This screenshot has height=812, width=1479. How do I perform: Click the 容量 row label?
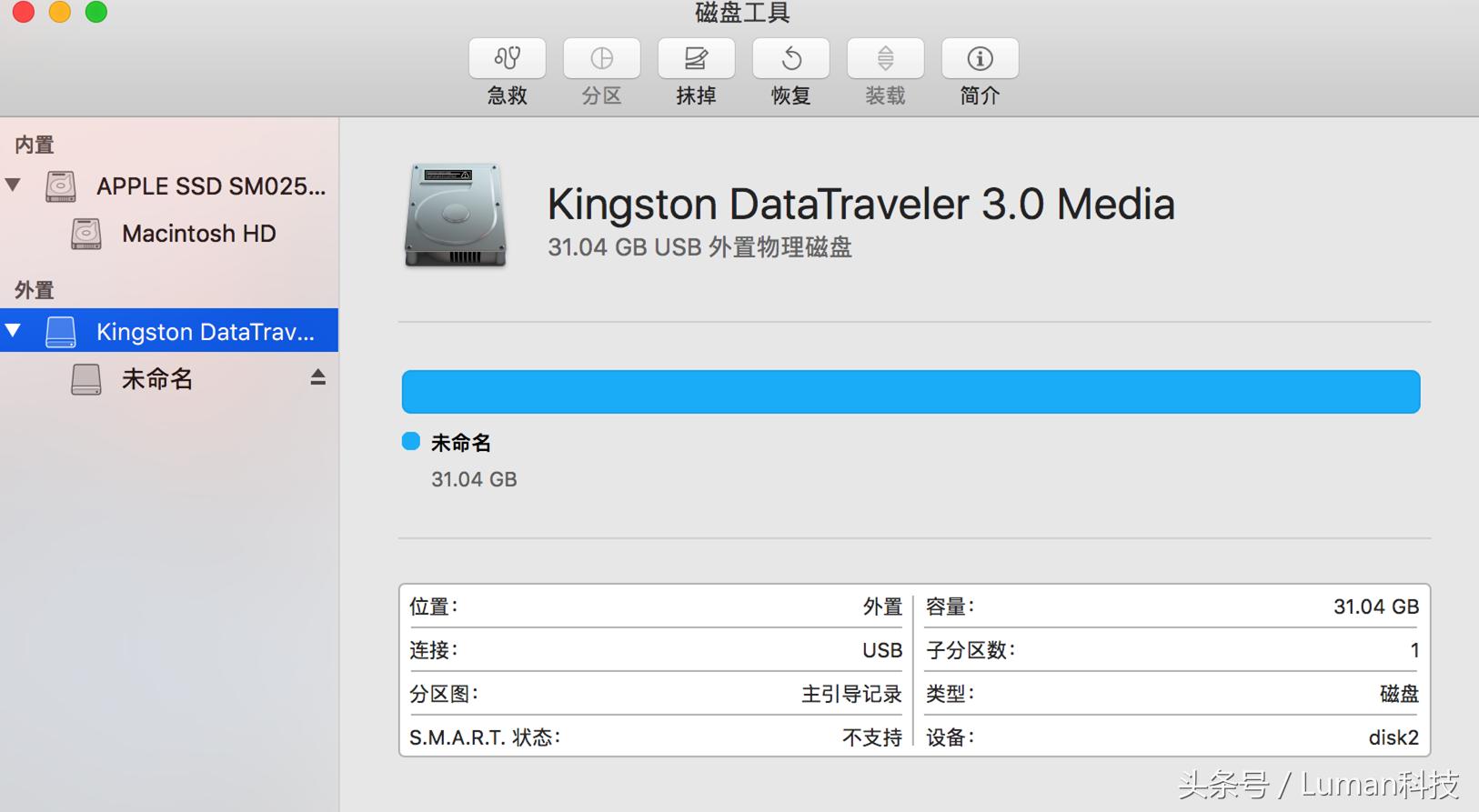951,606
